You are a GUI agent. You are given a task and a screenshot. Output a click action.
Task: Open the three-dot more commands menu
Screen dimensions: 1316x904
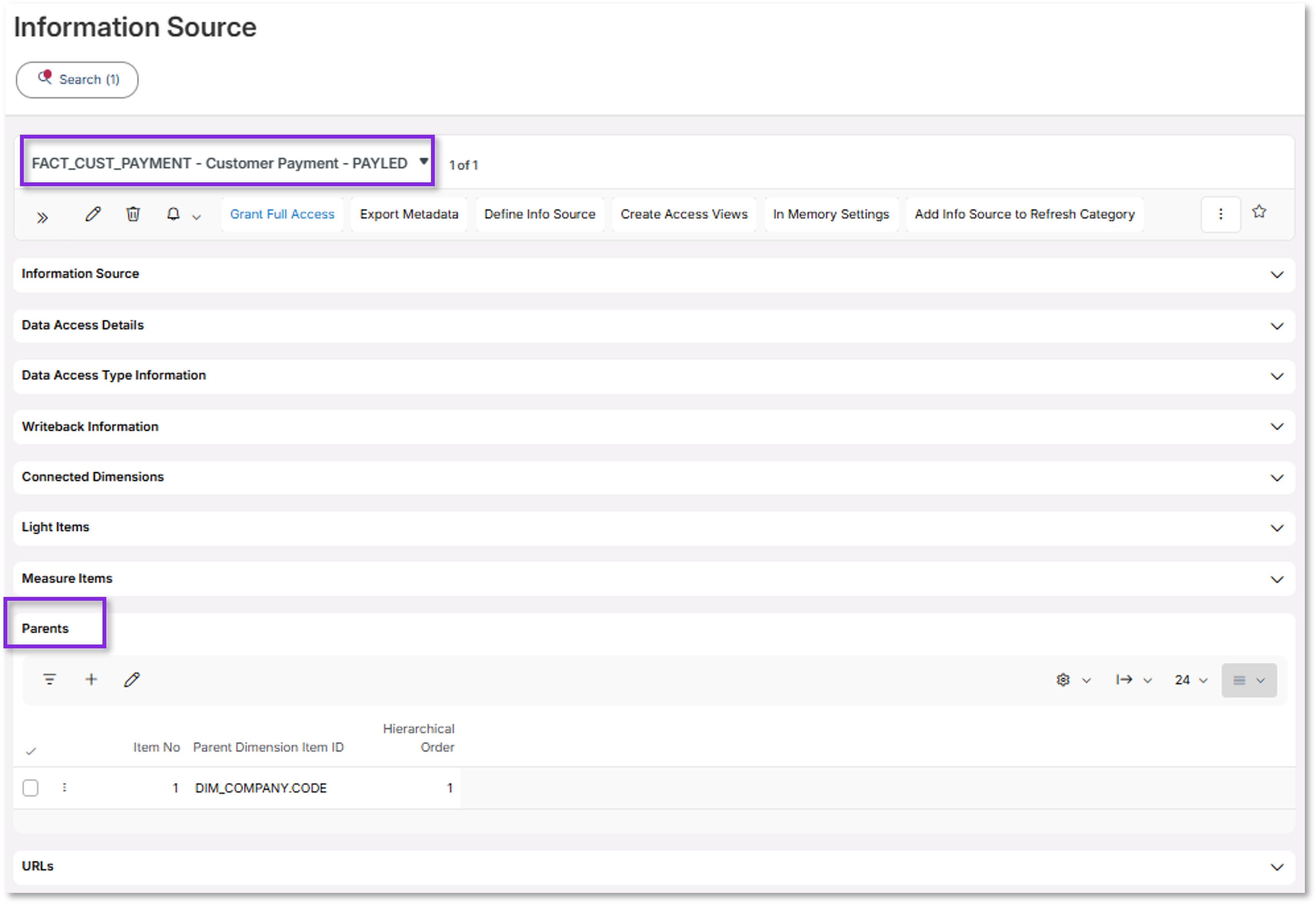1220,214
